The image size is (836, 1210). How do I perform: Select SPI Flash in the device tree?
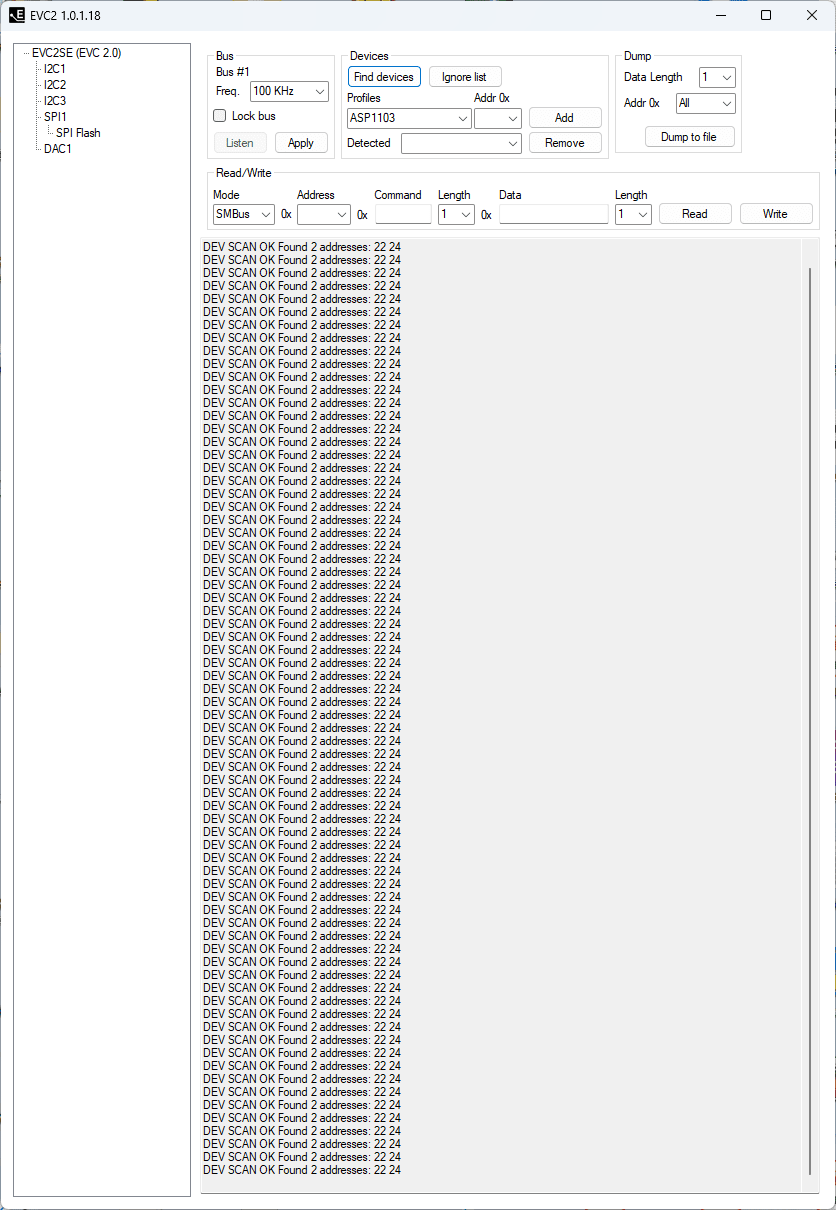coord(78,133)
